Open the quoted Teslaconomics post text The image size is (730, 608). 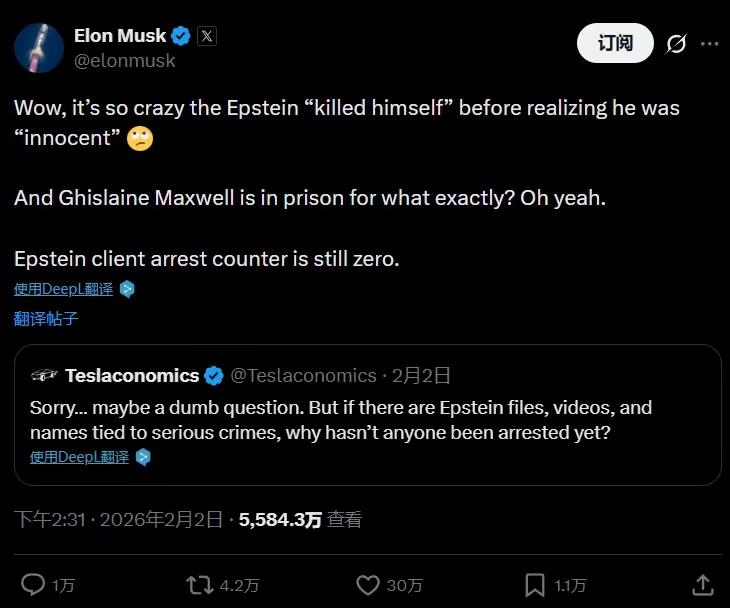340,420
